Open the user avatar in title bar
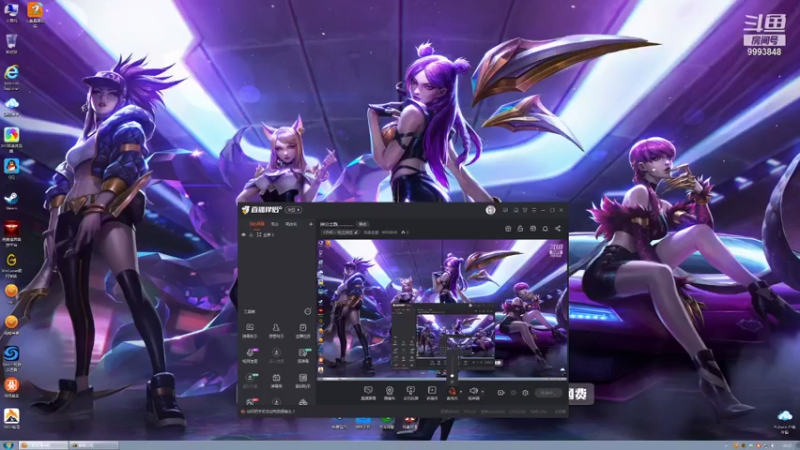Screen dimensions: 800x450 pos(490,210)
